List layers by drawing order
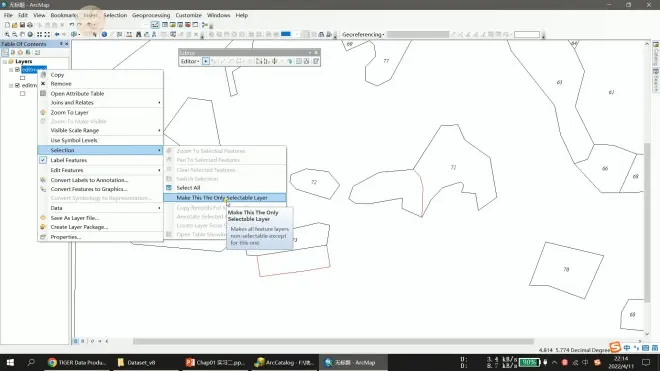Image resolution: width=660 pixels, height=371 pixels. pyautogui.click(x=5, y=53)
